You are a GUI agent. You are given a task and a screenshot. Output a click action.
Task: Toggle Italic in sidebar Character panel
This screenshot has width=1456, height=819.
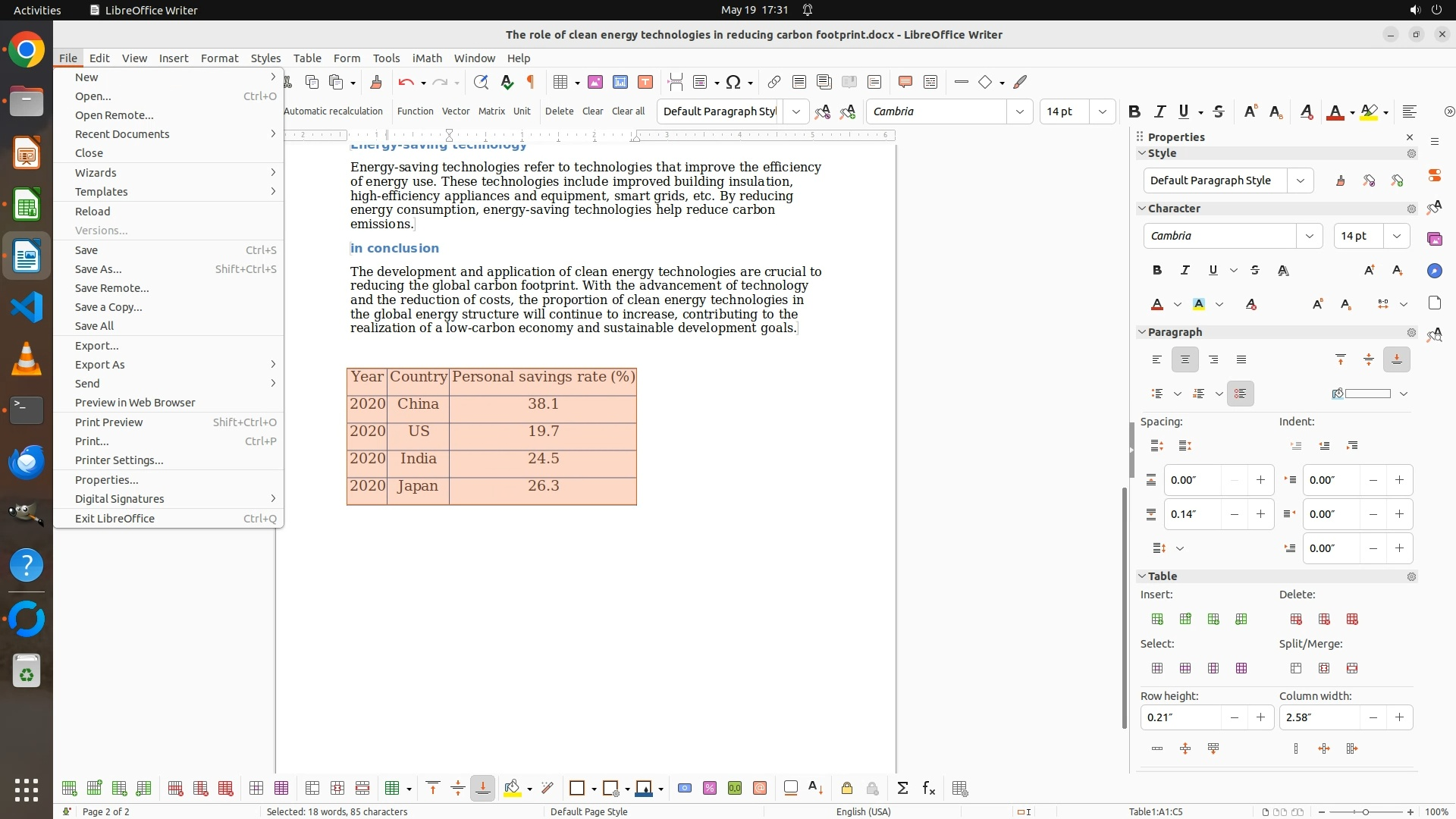click(1185, 270)
